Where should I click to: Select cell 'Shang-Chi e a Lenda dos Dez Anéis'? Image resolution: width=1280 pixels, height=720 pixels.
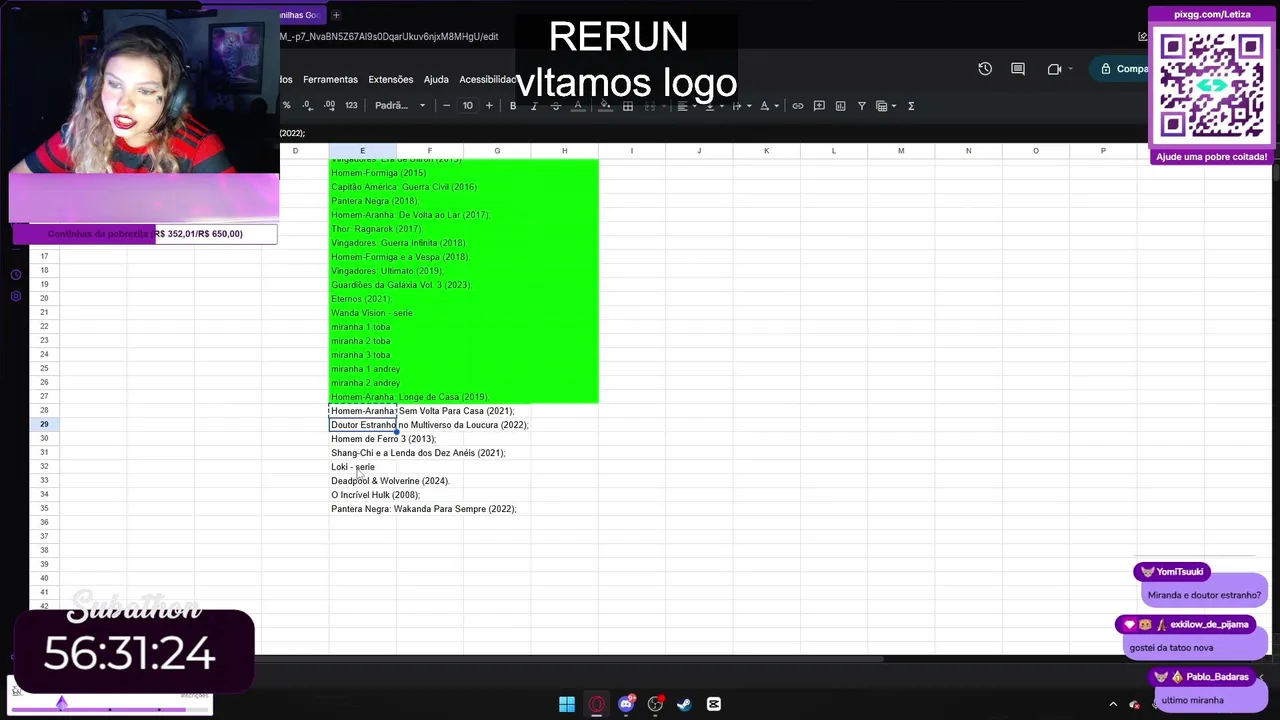pos(418,453)
